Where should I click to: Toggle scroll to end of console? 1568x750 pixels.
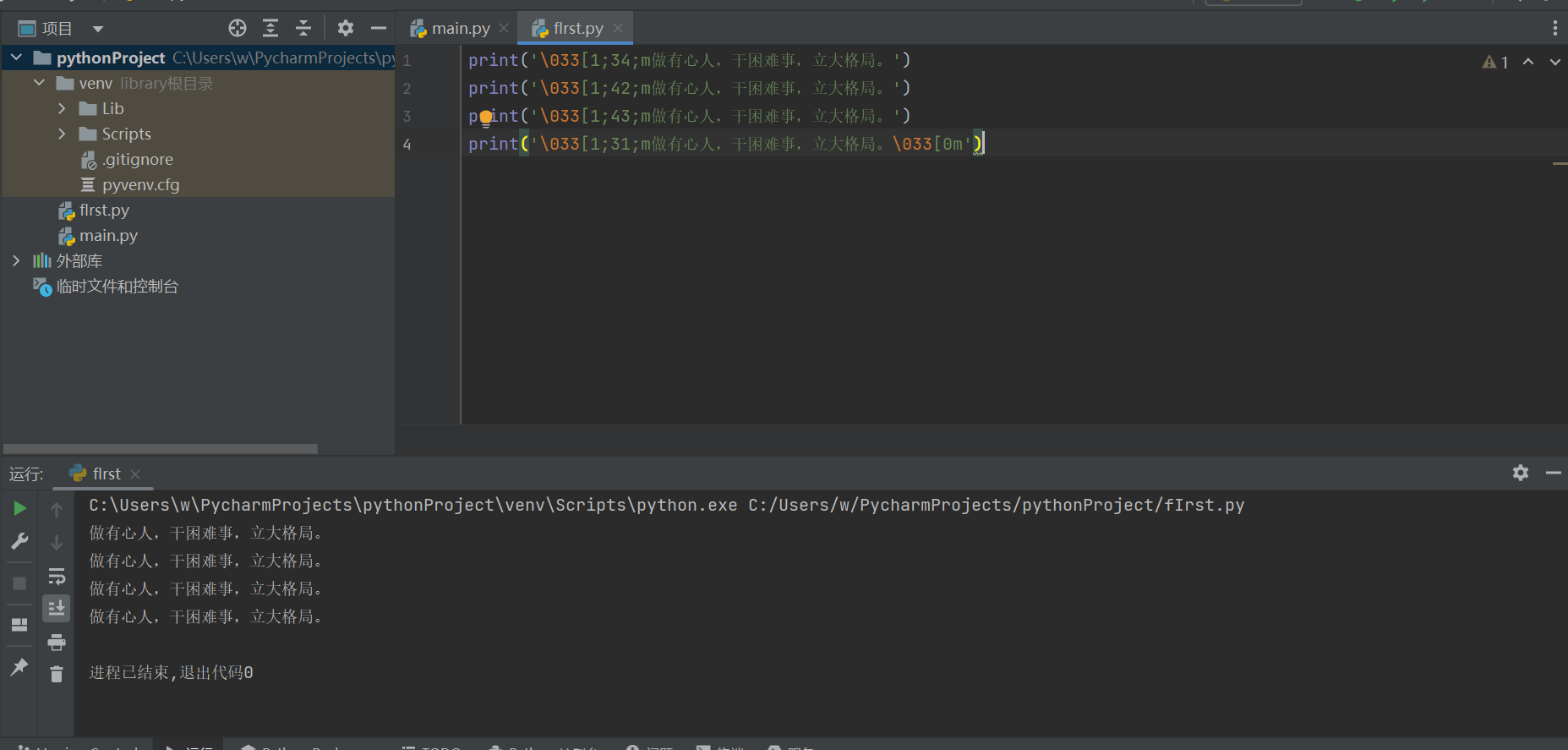57,608
